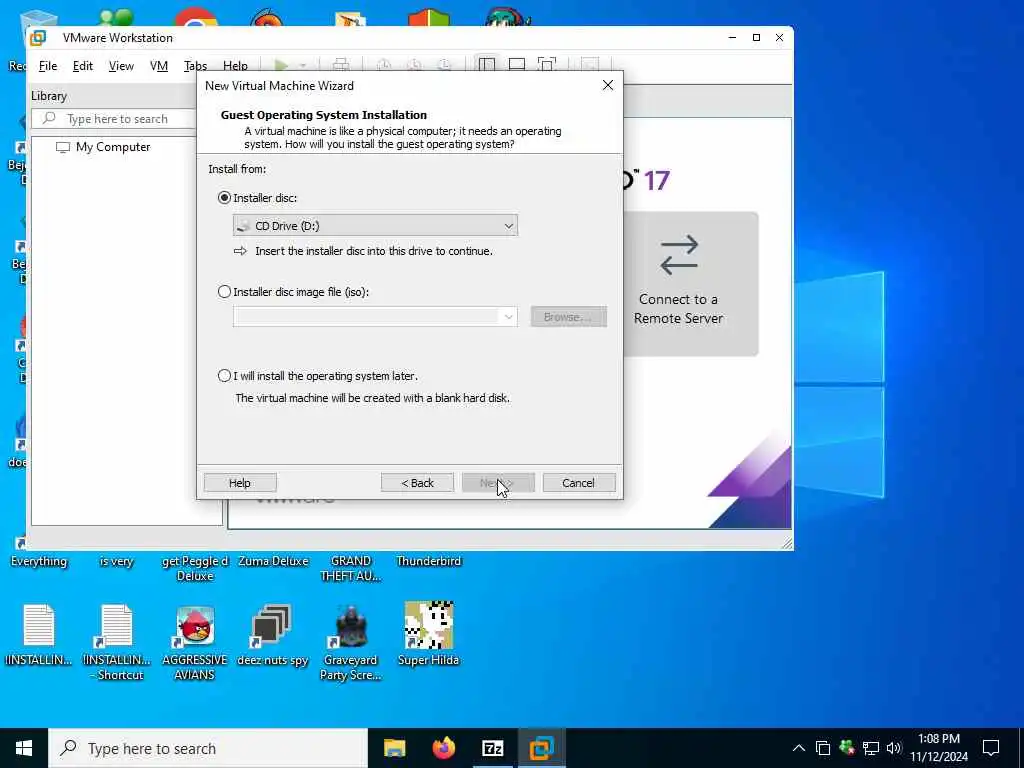Open 7-Zip from the taskbar
1024x768 pixels.
click(x=492, y=748)
